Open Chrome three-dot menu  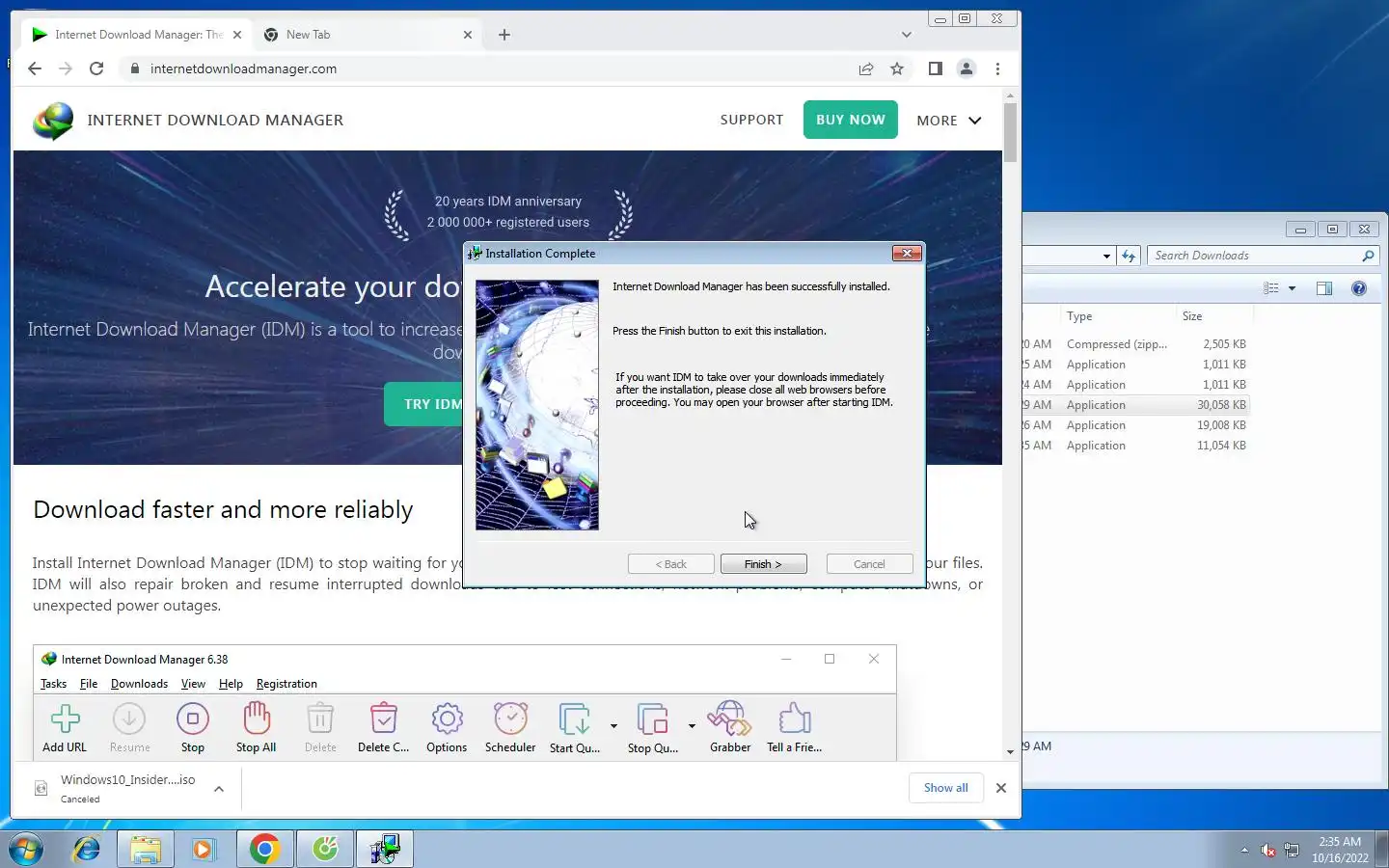click(997, 68)
